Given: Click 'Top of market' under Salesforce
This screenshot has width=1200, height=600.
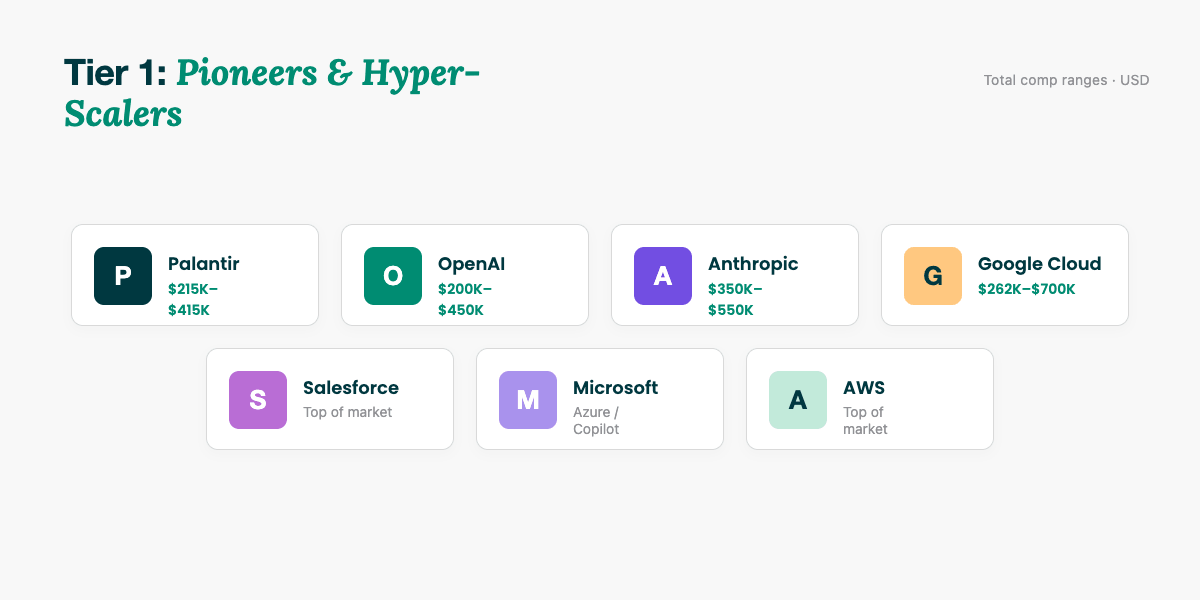Looking at the screenshot, I should click(x=348, y=412).
